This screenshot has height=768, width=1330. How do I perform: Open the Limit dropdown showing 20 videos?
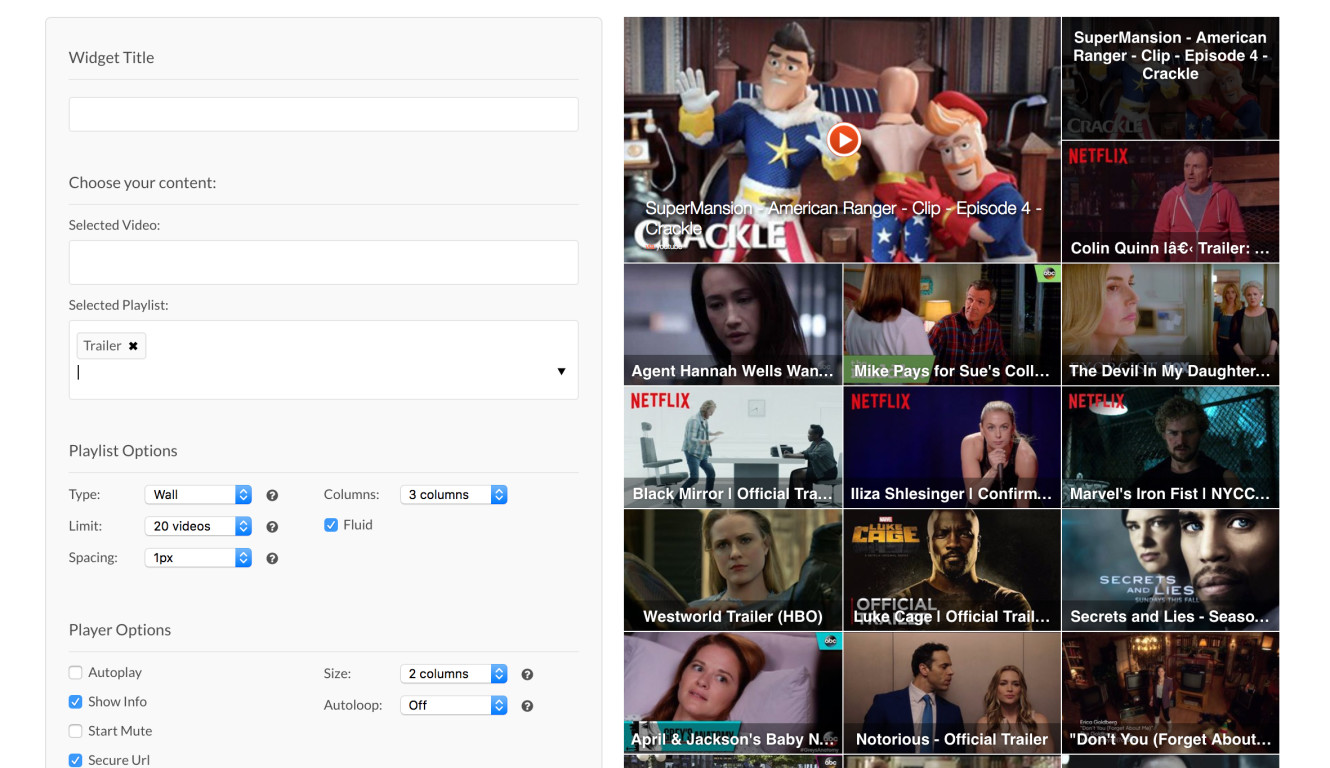click(x=198, y=526)
